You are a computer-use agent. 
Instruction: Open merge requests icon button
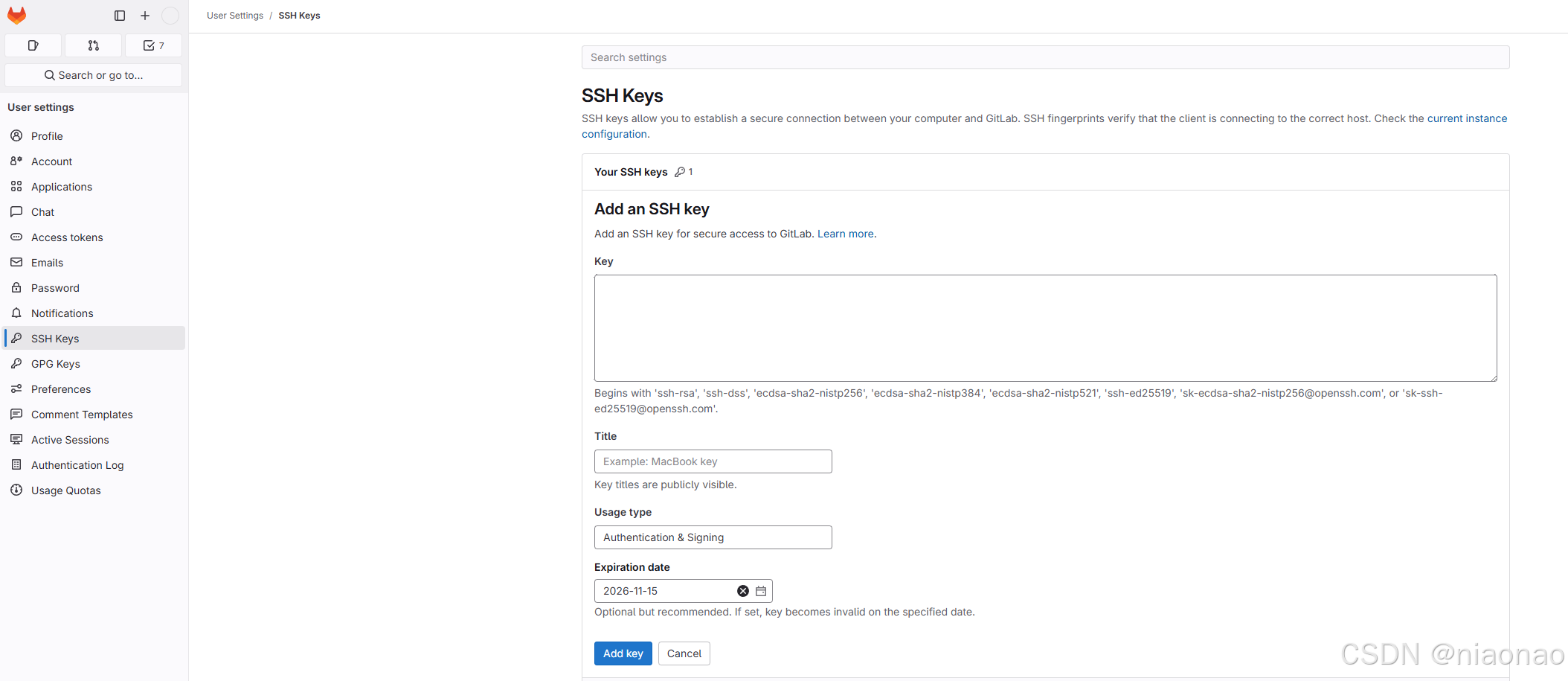(x=93, y=45)
